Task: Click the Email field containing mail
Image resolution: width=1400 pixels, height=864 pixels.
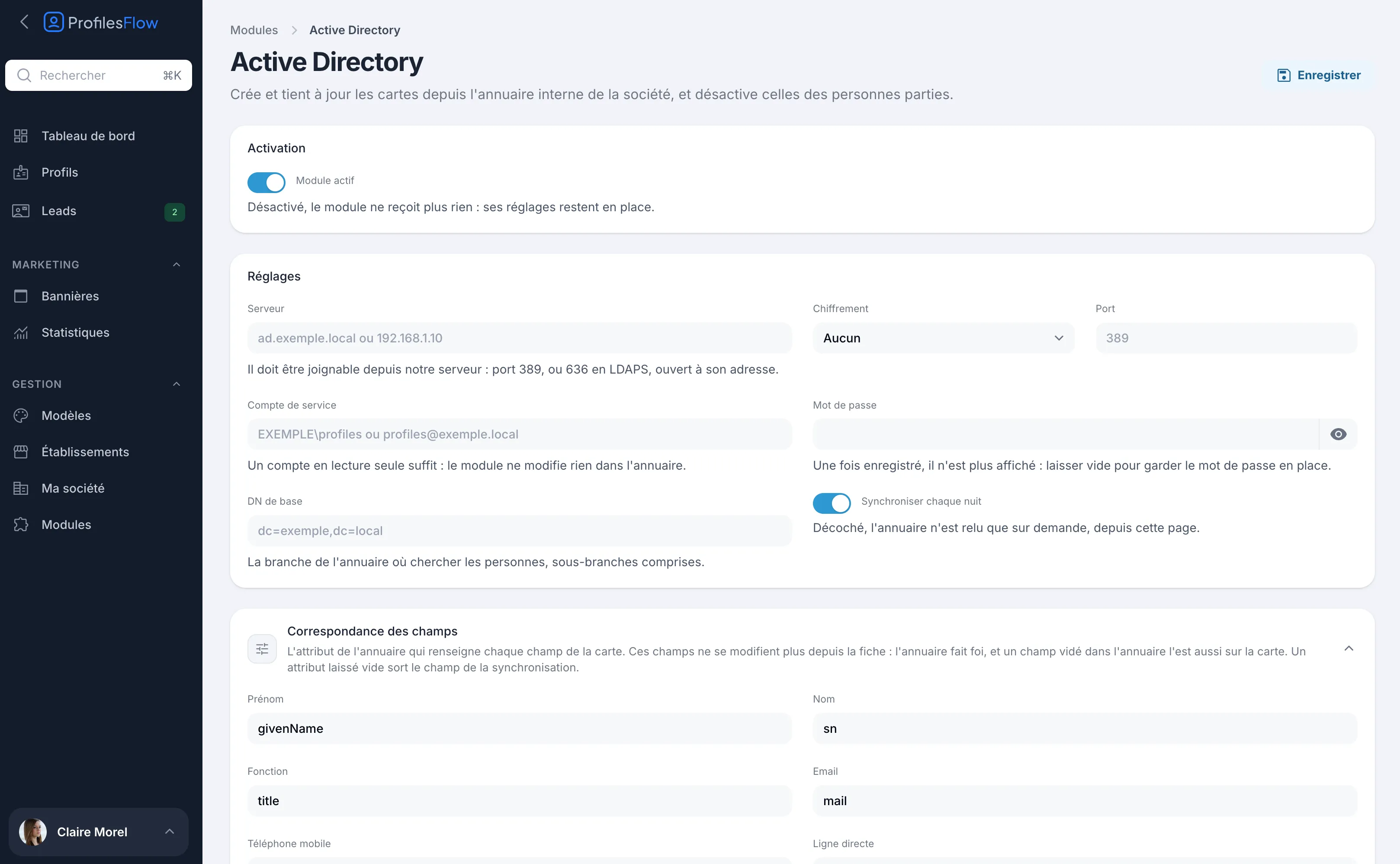Action: [1085, 800]
